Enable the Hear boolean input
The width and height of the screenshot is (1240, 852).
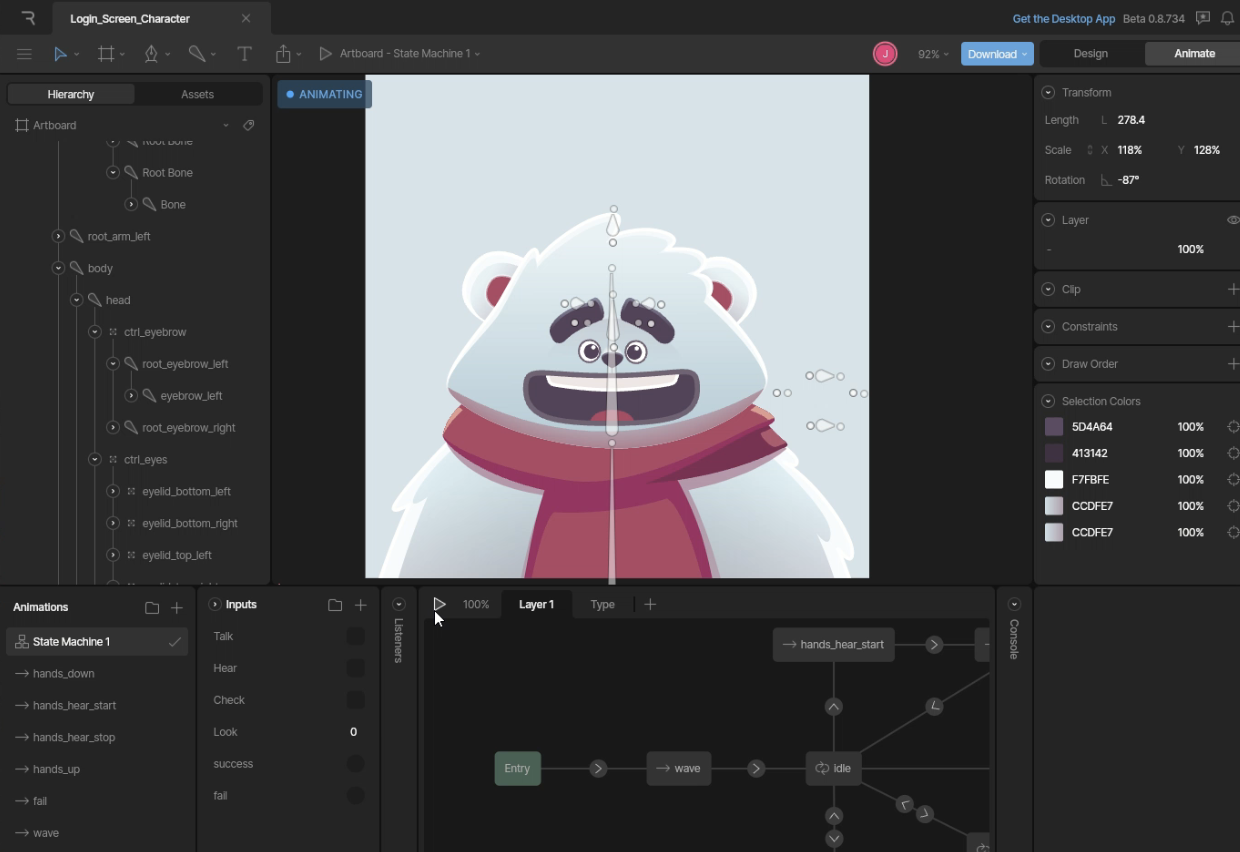tap(355, 668)
